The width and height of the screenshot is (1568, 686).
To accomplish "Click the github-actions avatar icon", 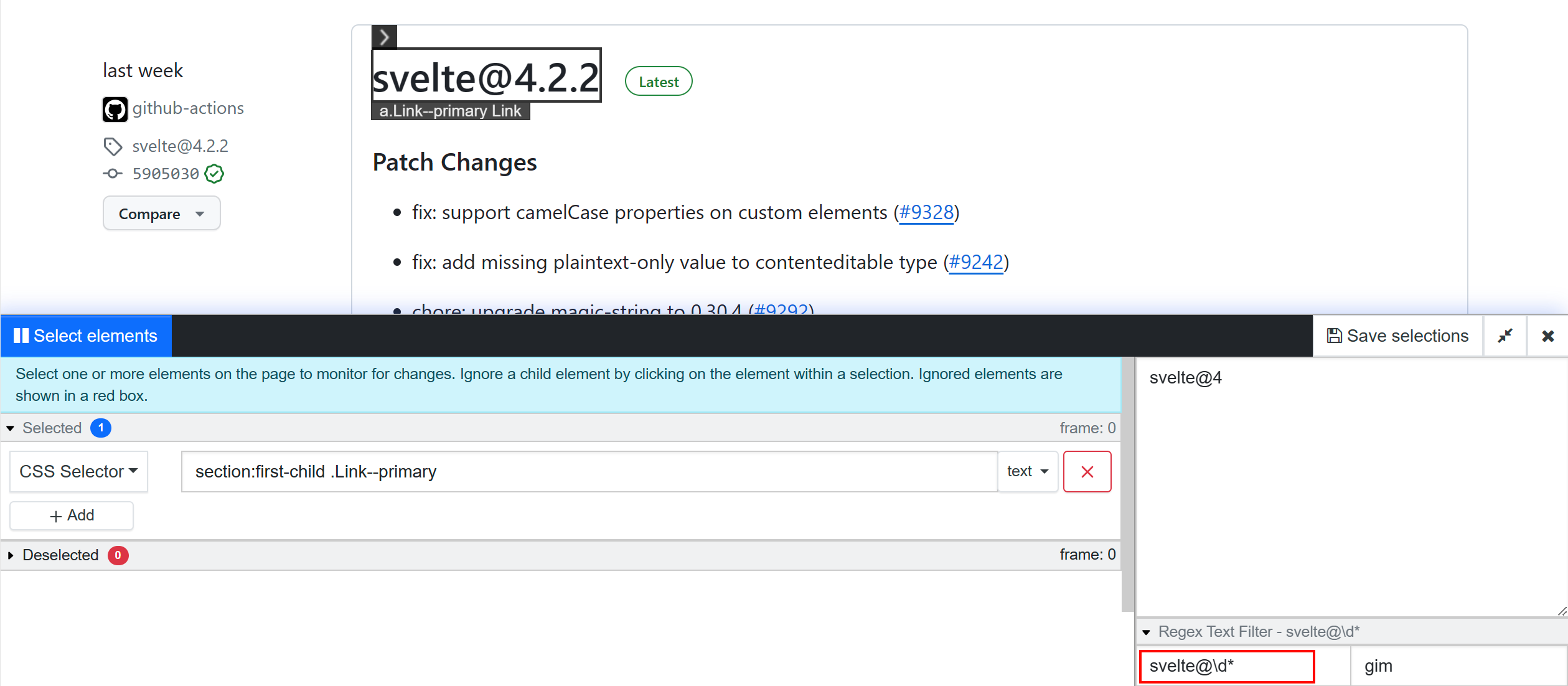I will pyautogui.click(x=115, y=110).
